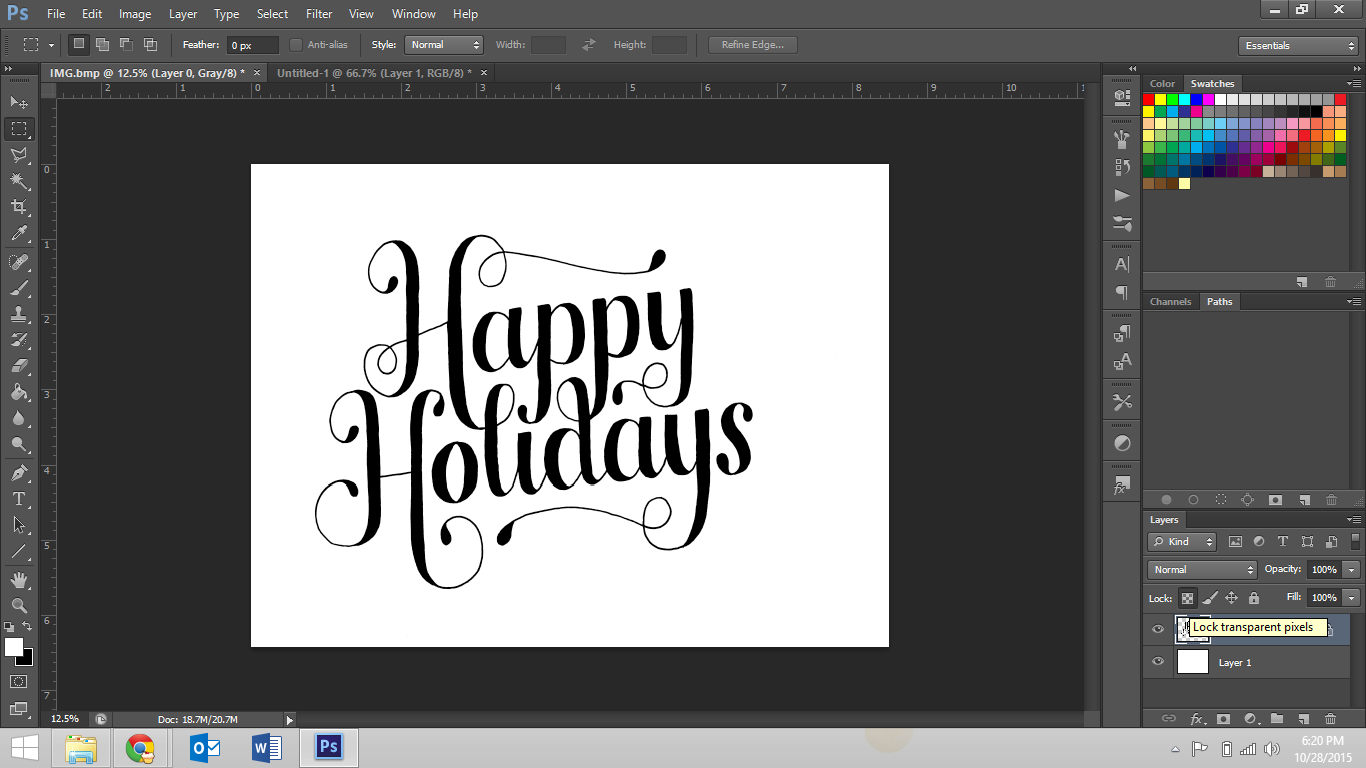
Task: Select the Pen tool
Action: [x=19, y=473]
